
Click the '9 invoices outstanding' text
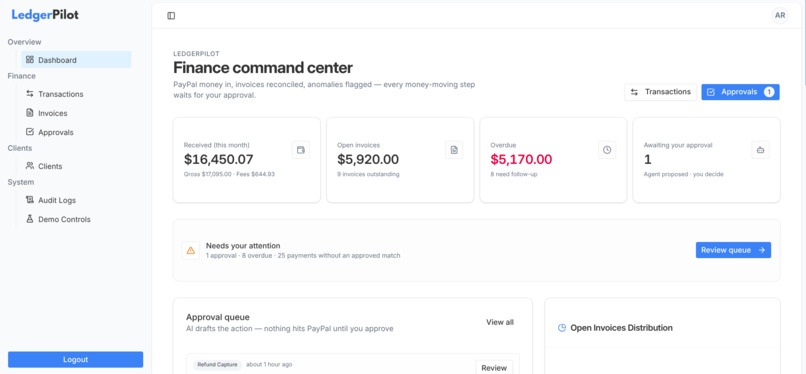click(368, 174)
